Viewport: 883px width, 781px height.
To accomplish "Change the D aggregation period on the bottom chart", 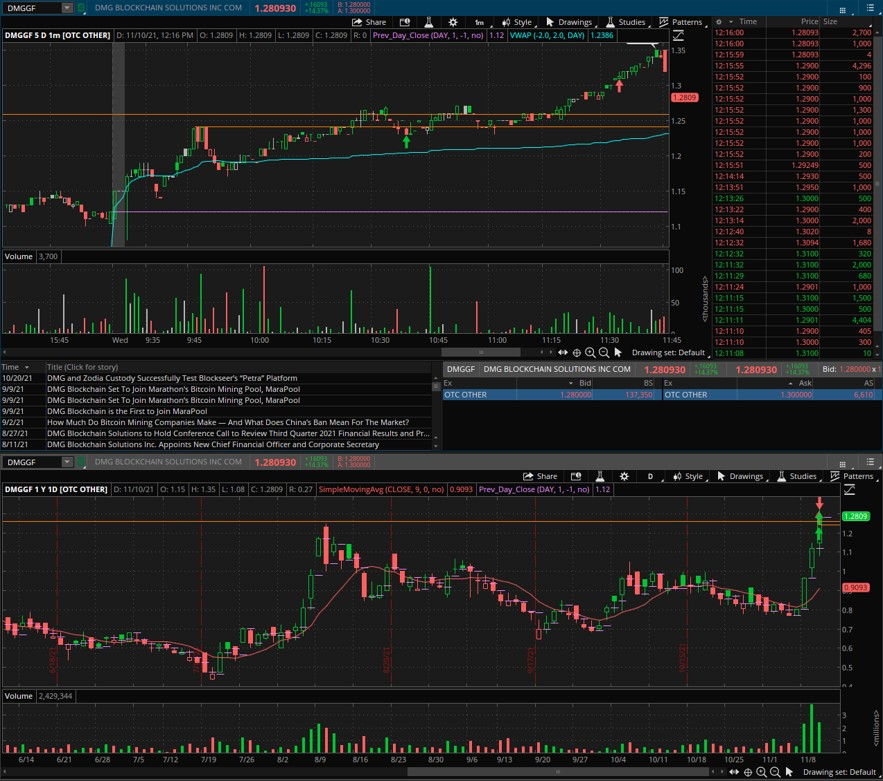I will coord(650,477).
